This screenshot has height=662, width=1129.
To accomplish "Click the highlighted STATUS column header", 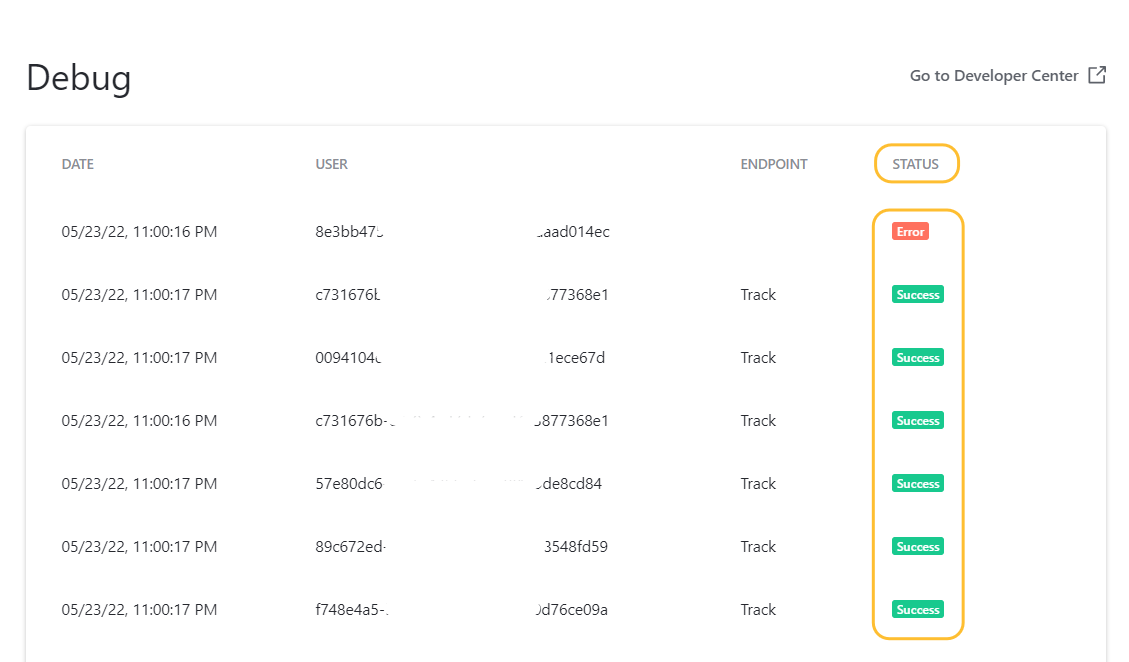I will click(x=916, y=163).
